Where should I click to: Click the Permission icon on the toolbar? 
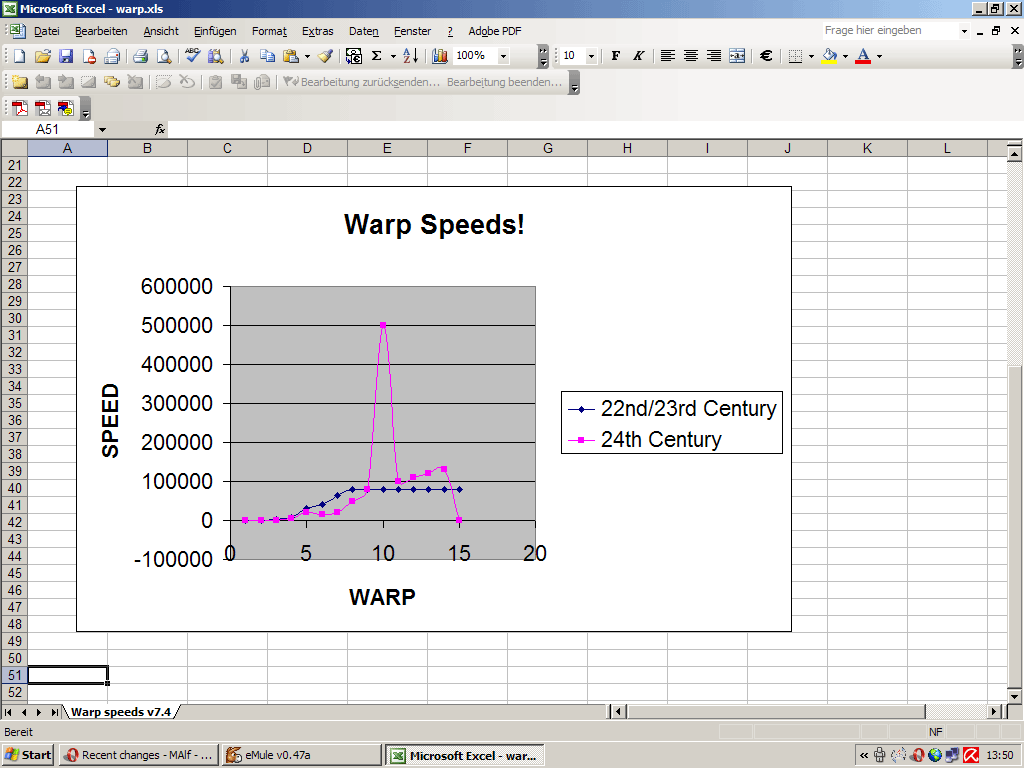[89, 56]
